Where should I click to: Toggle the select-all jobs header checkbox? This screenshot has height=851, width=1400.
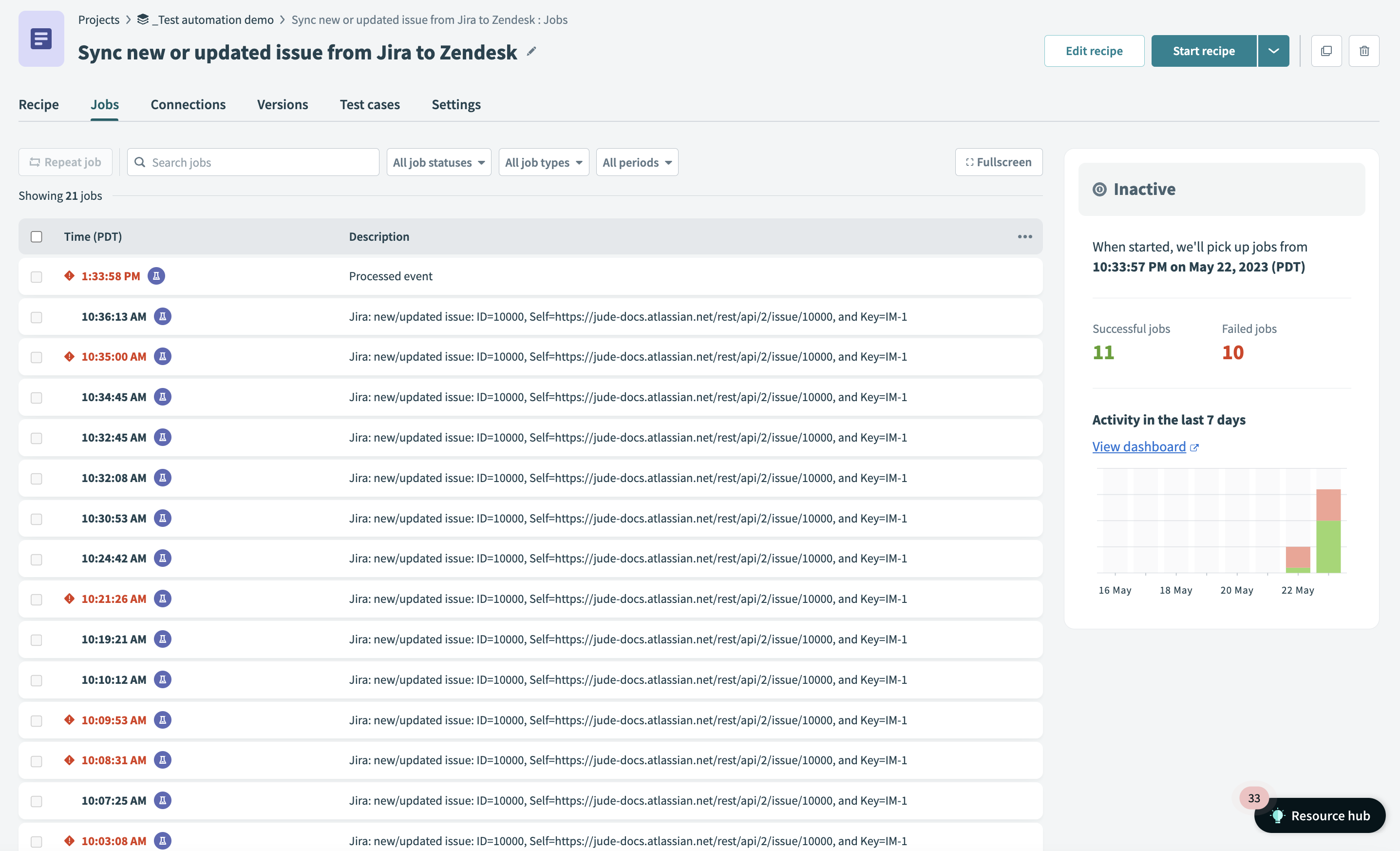click(x=37, y=236)
